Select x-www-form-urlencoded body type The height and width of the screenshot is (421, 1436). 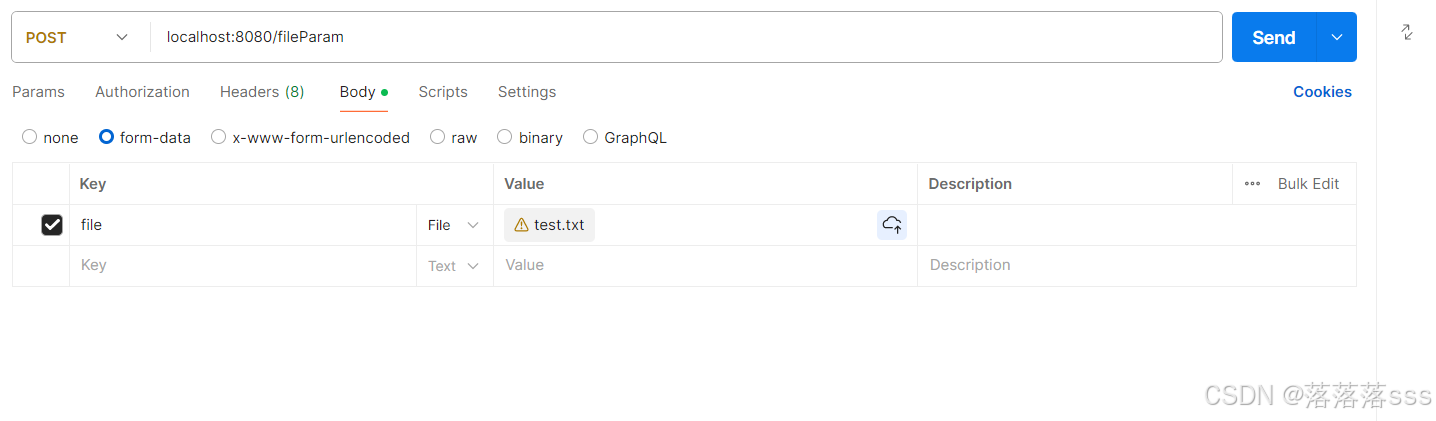[x=219, y=137]
